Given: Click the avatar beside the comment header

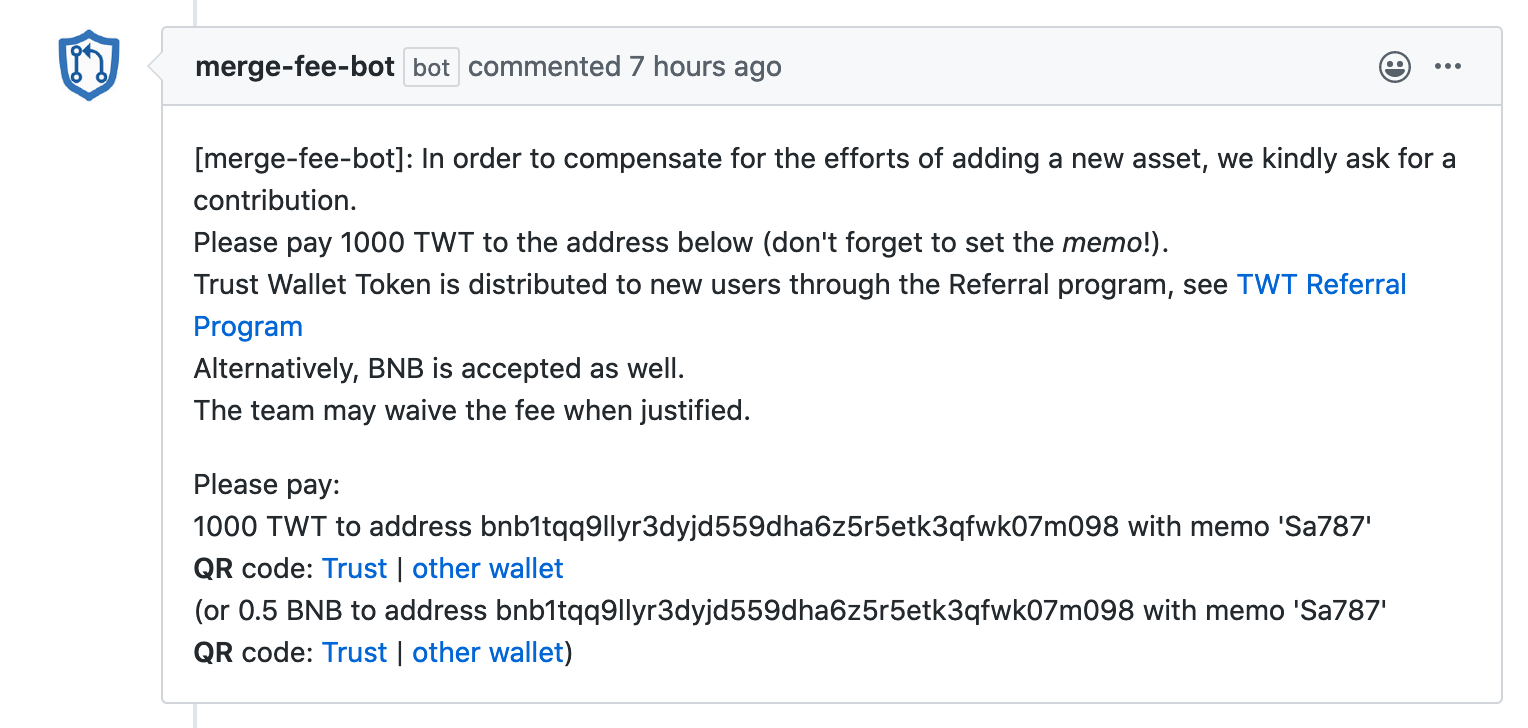Looking at the screenshot, I should pos(88,65).
